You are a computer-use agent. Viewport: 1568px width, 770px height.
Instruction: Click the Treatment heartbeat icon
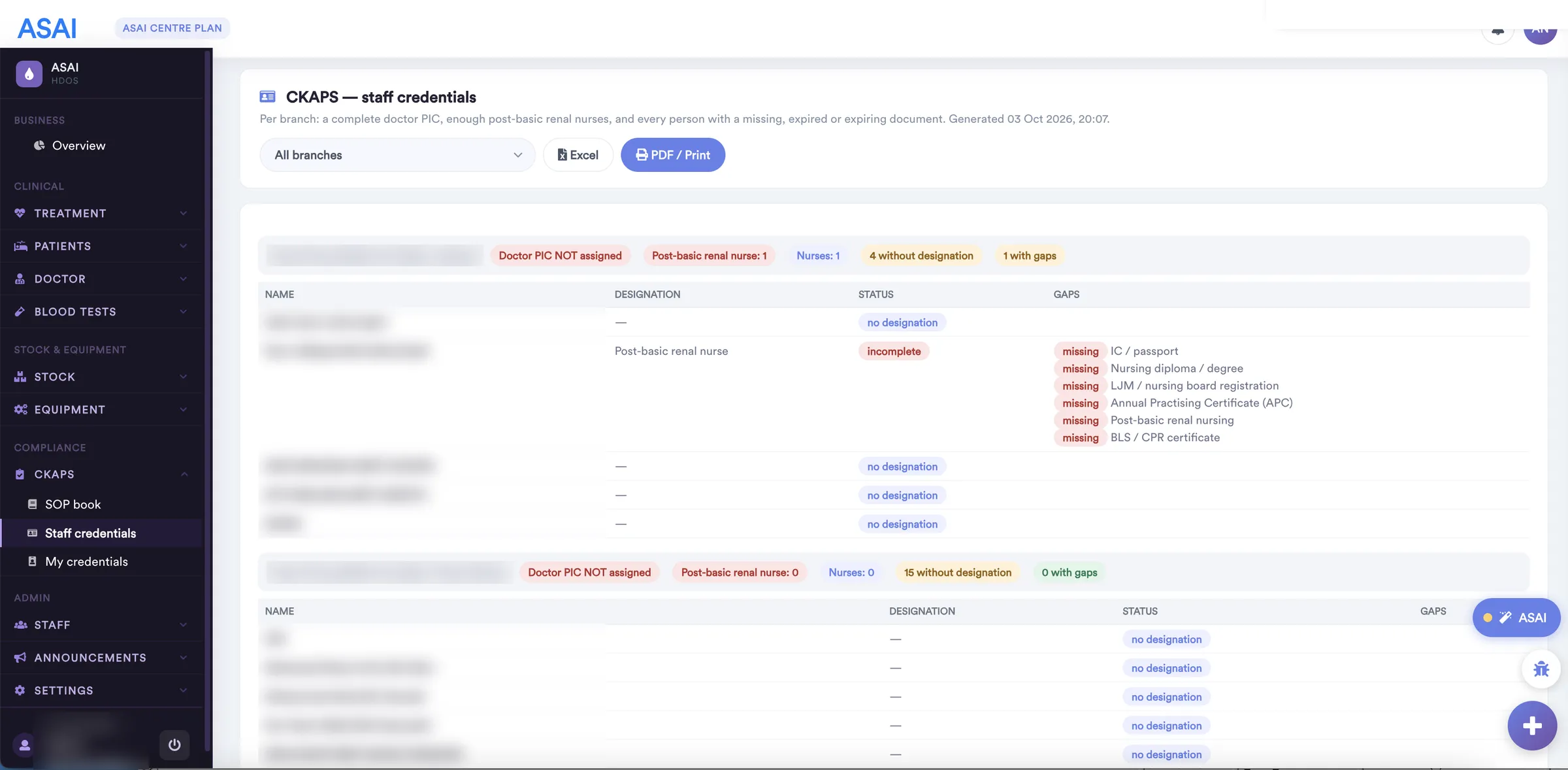(20, 213)
